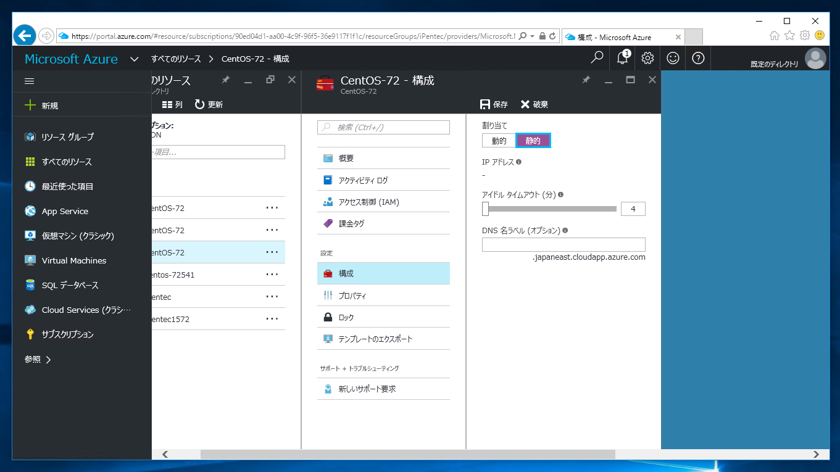Open アクティビティ ログ item

click(384, 181)
